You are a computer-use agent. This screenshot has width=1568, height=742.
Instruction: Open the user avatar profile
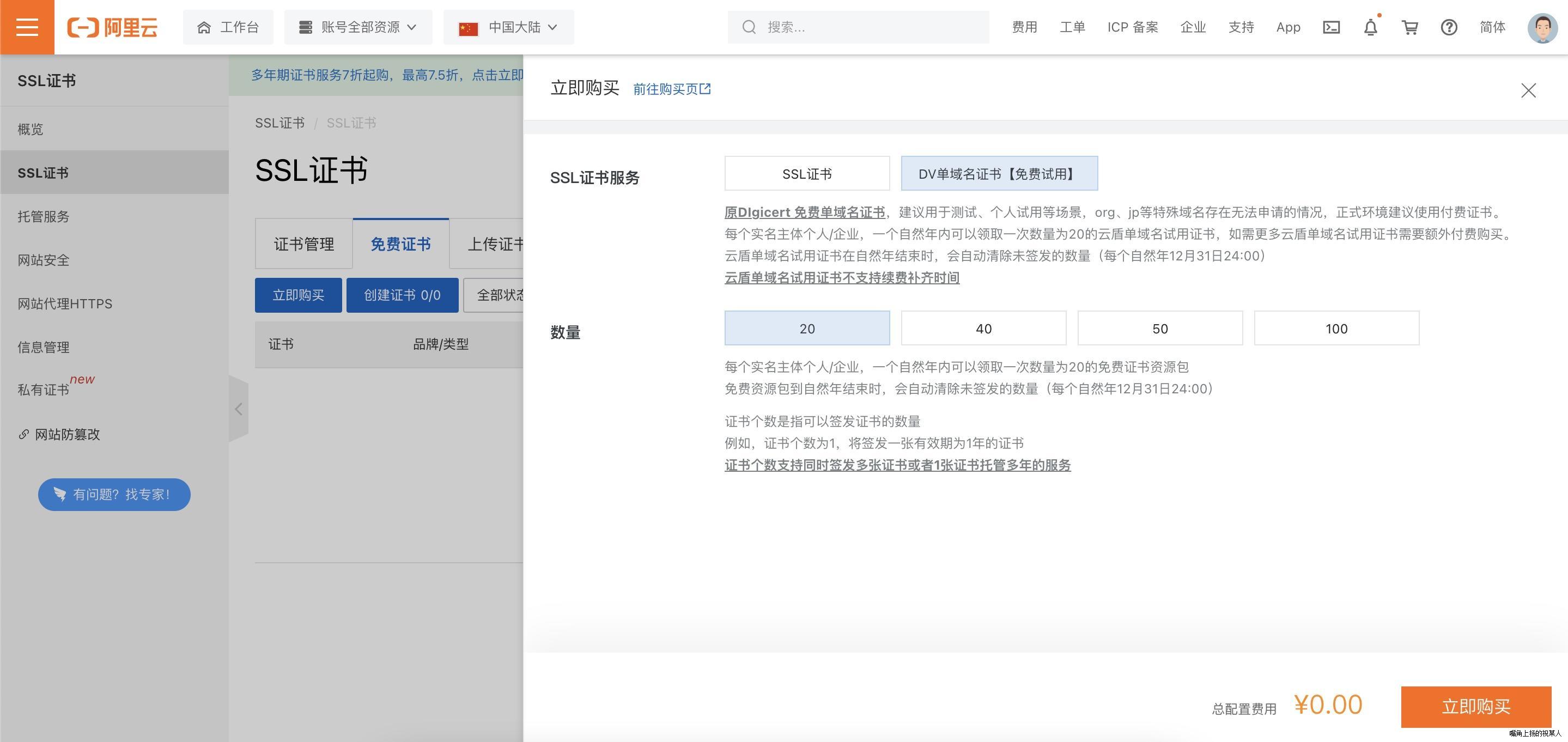[1542, 28]
